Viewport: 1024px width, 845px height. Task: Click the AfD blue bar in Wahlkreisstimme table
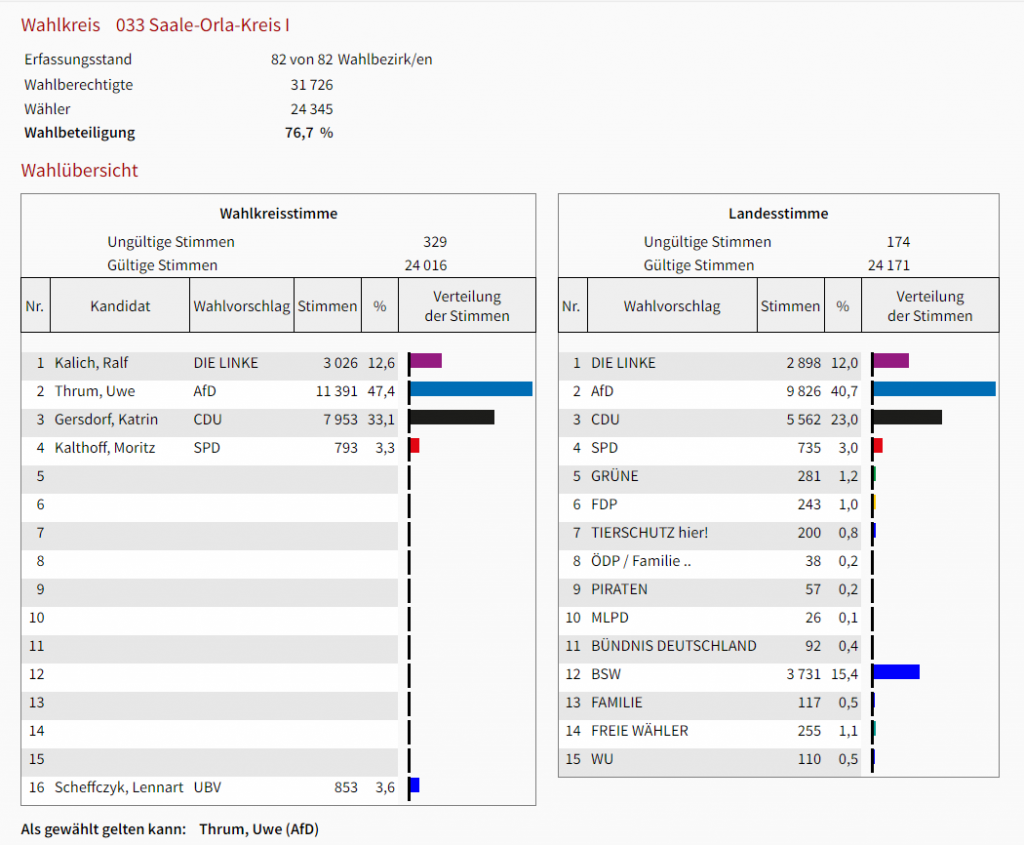(471, 389)
